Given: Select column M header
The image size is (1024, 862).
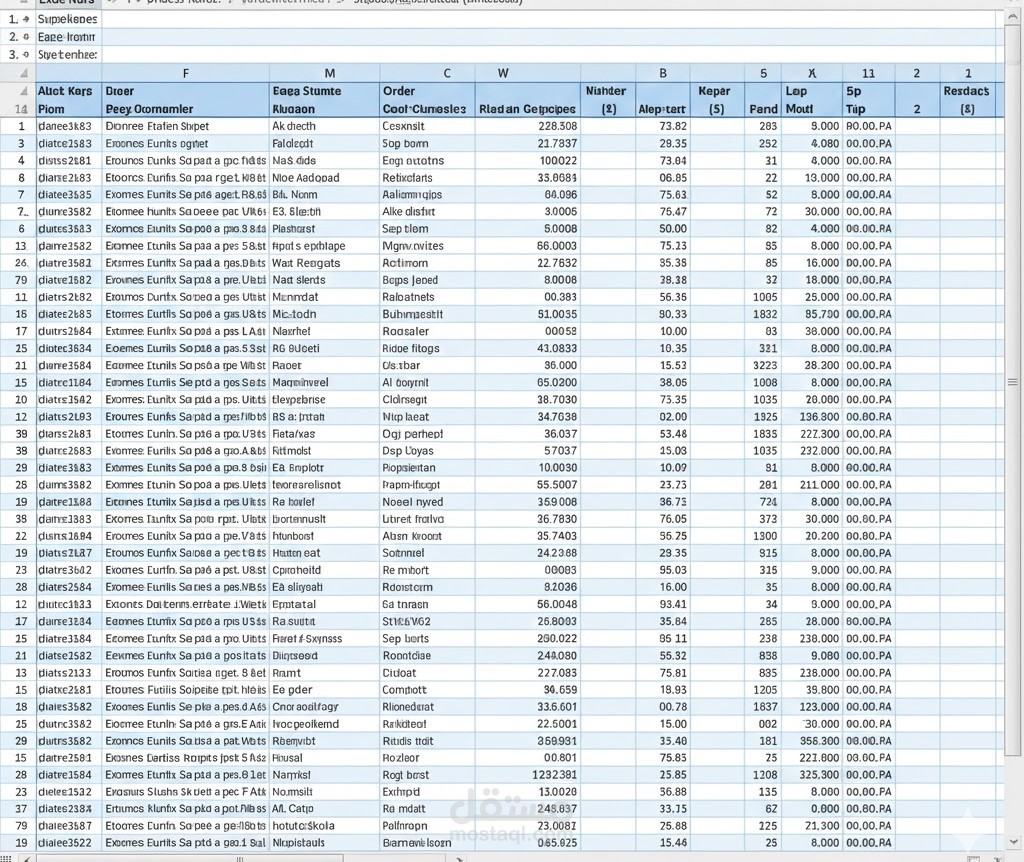Looking at the screenshot, I should tap(330, 73).
